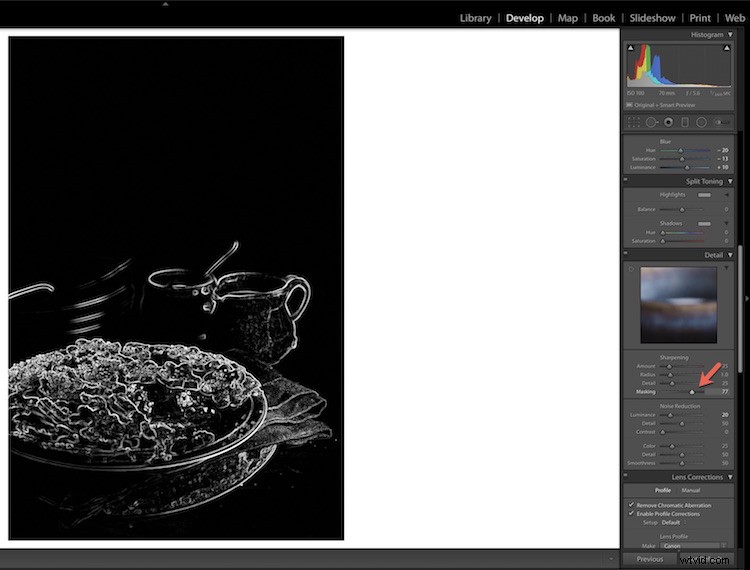Viewport: 750px width, 570px height.
Task: Open the Map module
Action: 568,18
